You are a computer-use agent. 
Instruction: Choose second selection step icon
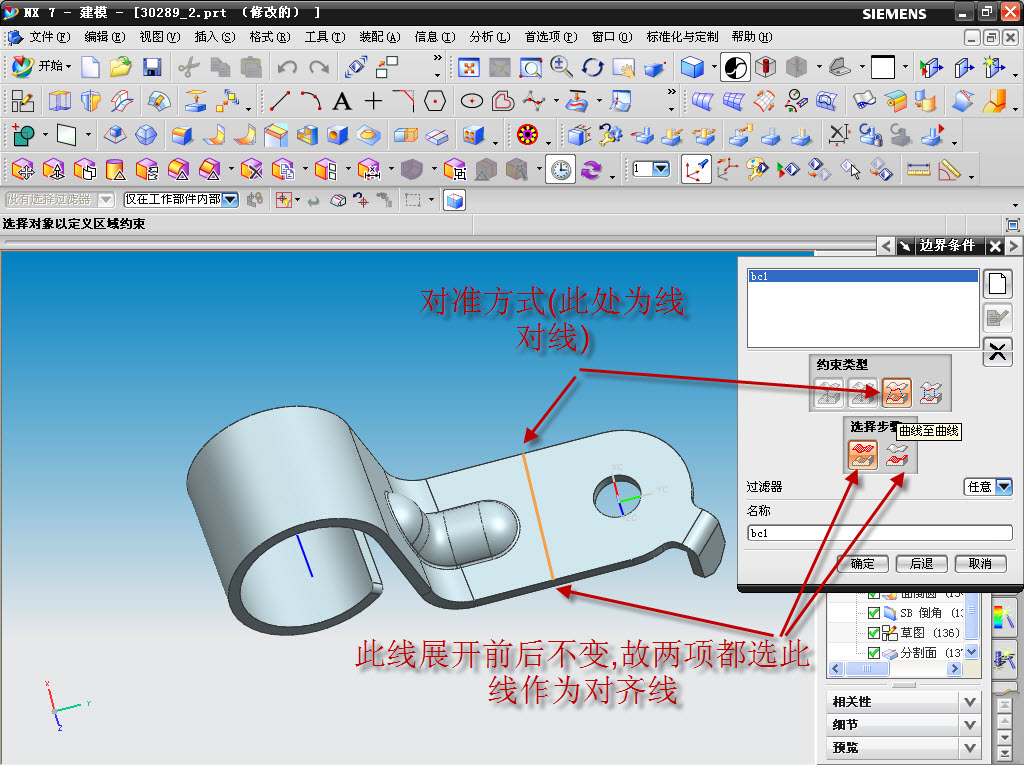tap(897, 455)
